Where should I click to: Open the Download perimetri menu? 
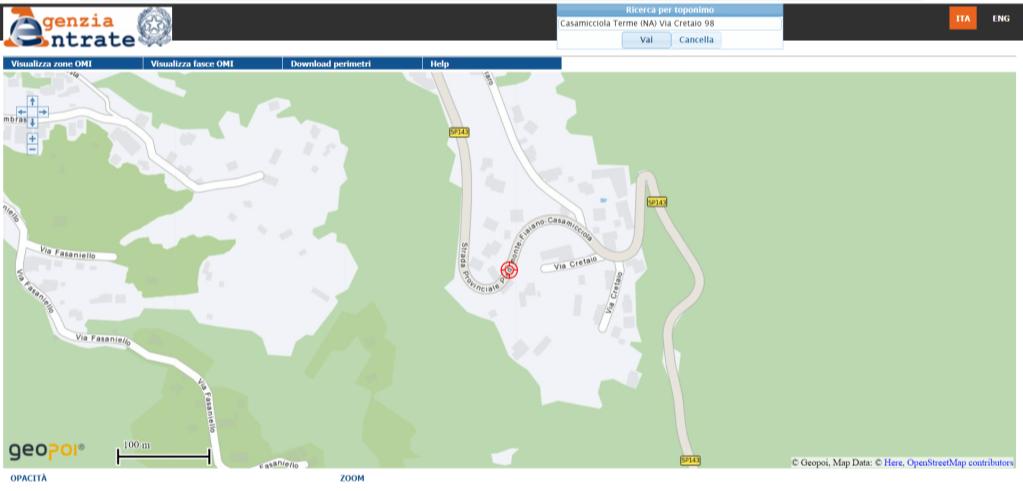point(330,63)
